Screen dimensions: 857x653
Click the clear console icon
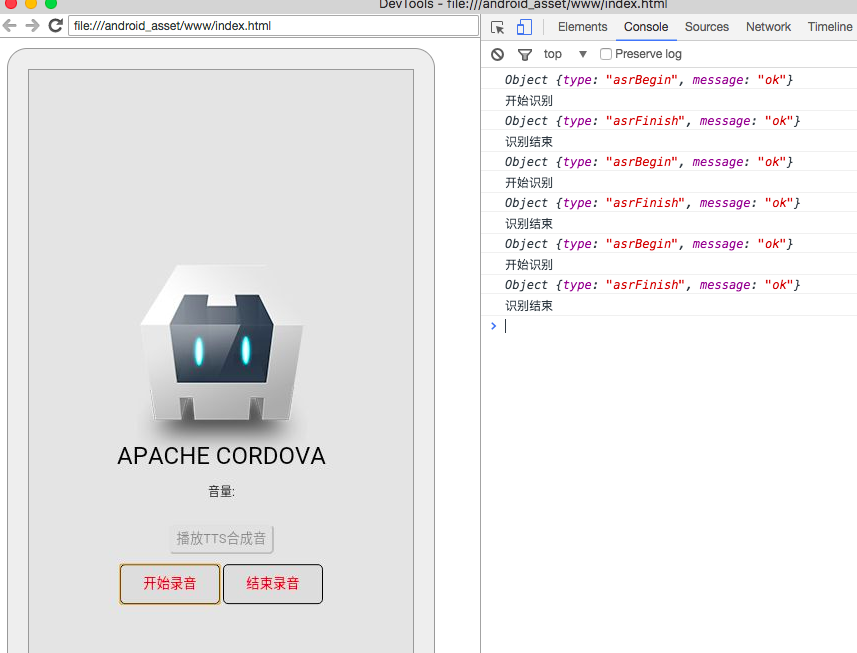coord(497,54)
